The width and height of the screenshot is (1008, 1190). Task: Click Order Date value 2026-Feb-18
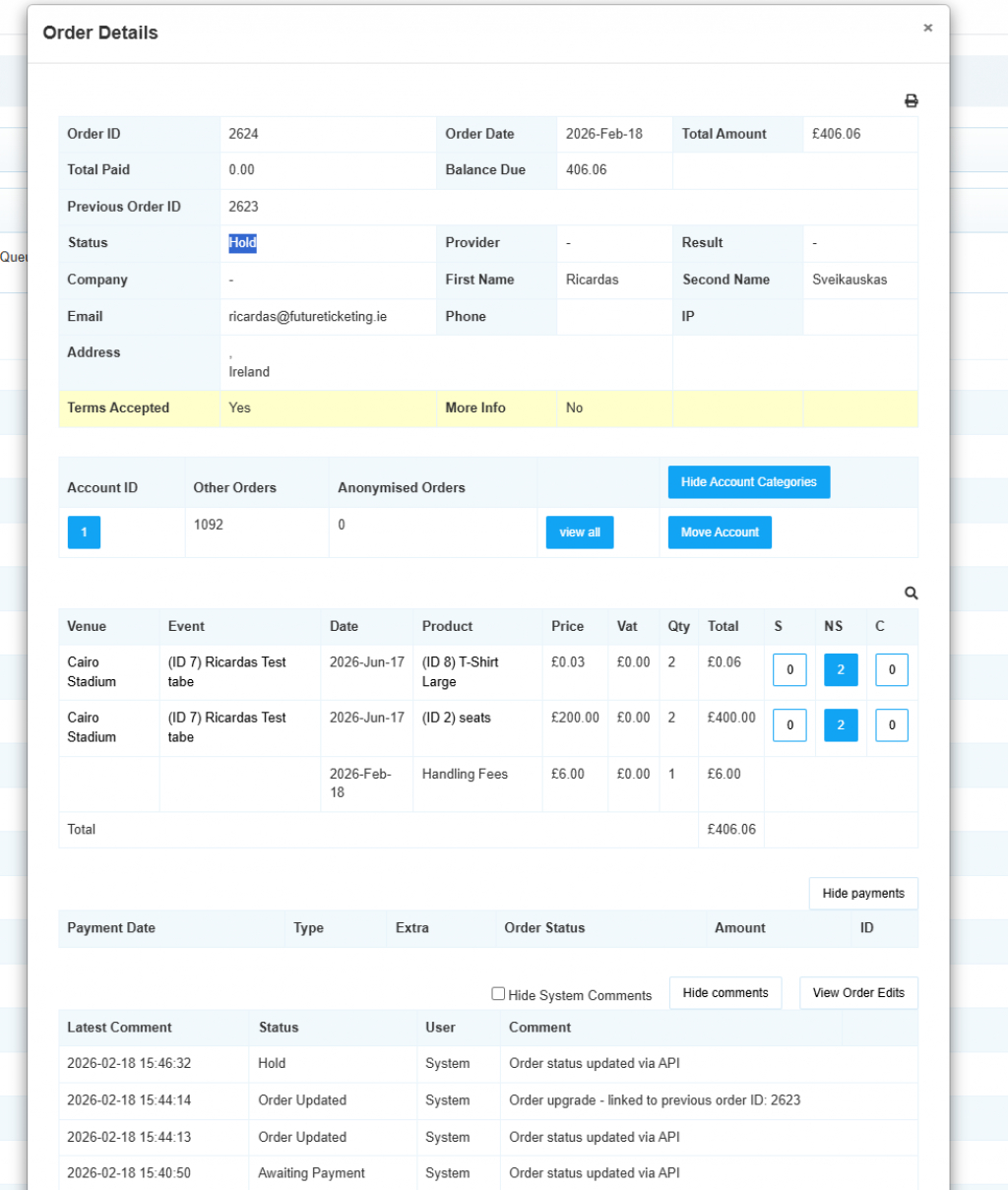click(604, 134)
